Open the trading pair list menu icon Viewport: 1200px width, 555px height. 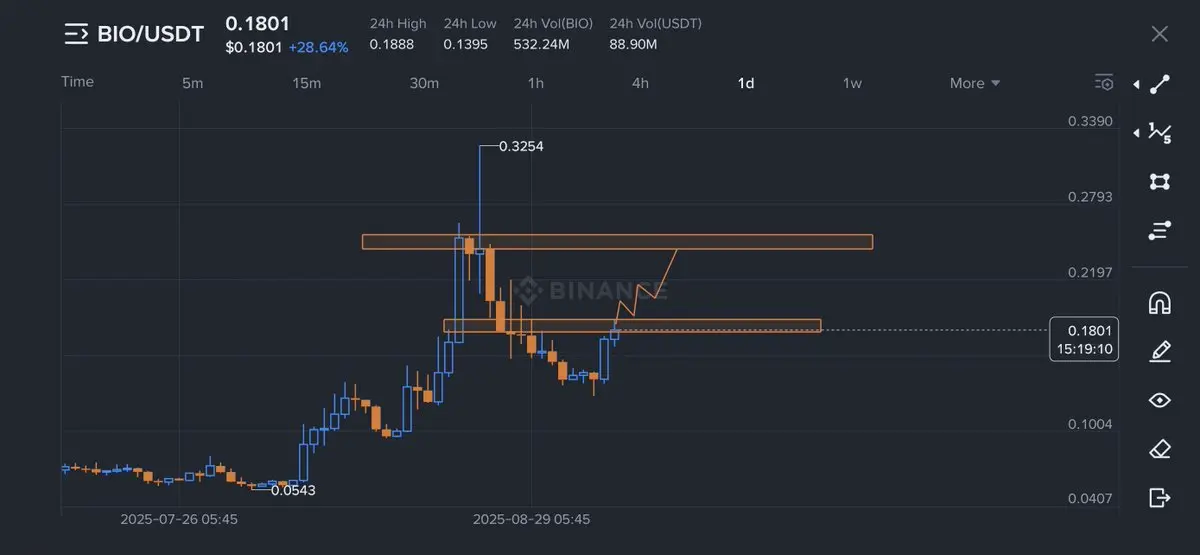76,34
